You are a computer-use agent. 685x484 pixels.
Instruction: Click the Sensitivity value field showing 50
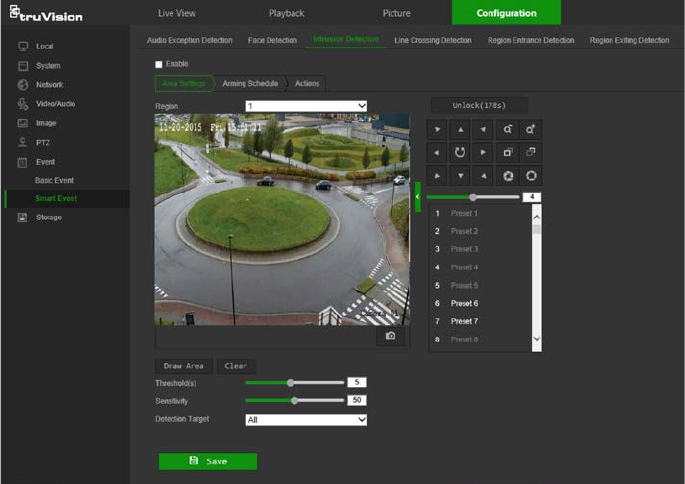[357, 400]
